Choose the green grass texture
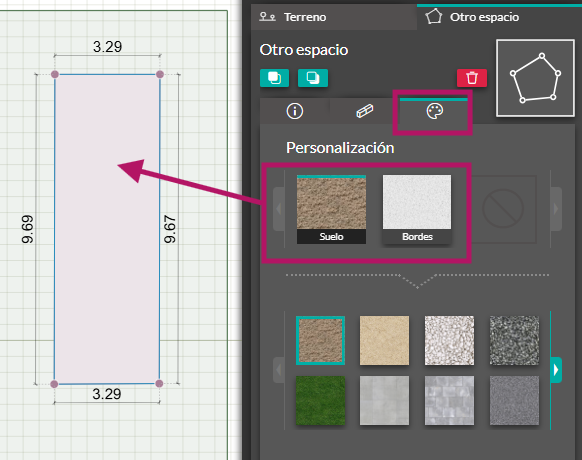Viewport: 582px width, 460px height. click(x=320, y=400)
